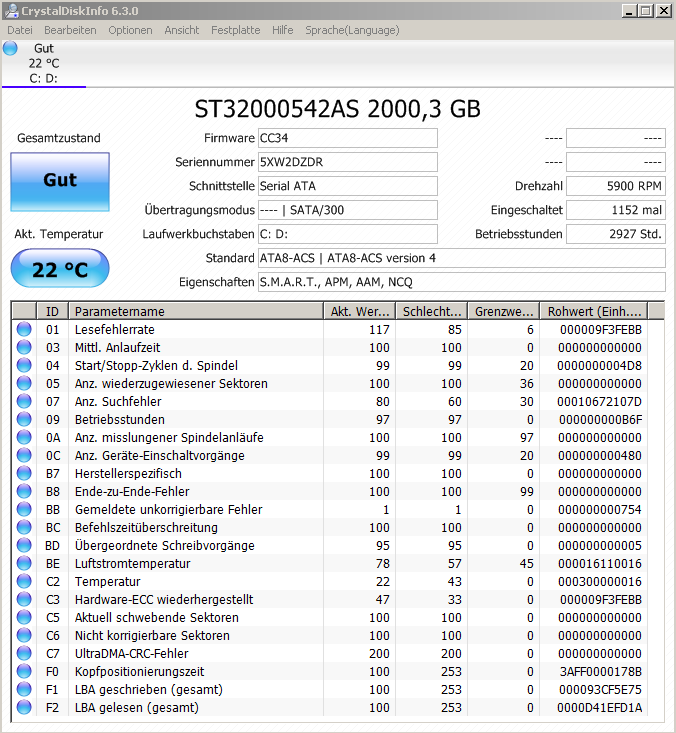The height and width of the screenshot is (733, 676).
Task: Click the status orb for Geräte-Einschaltvorgänge
Action: (x=24, y=455)
